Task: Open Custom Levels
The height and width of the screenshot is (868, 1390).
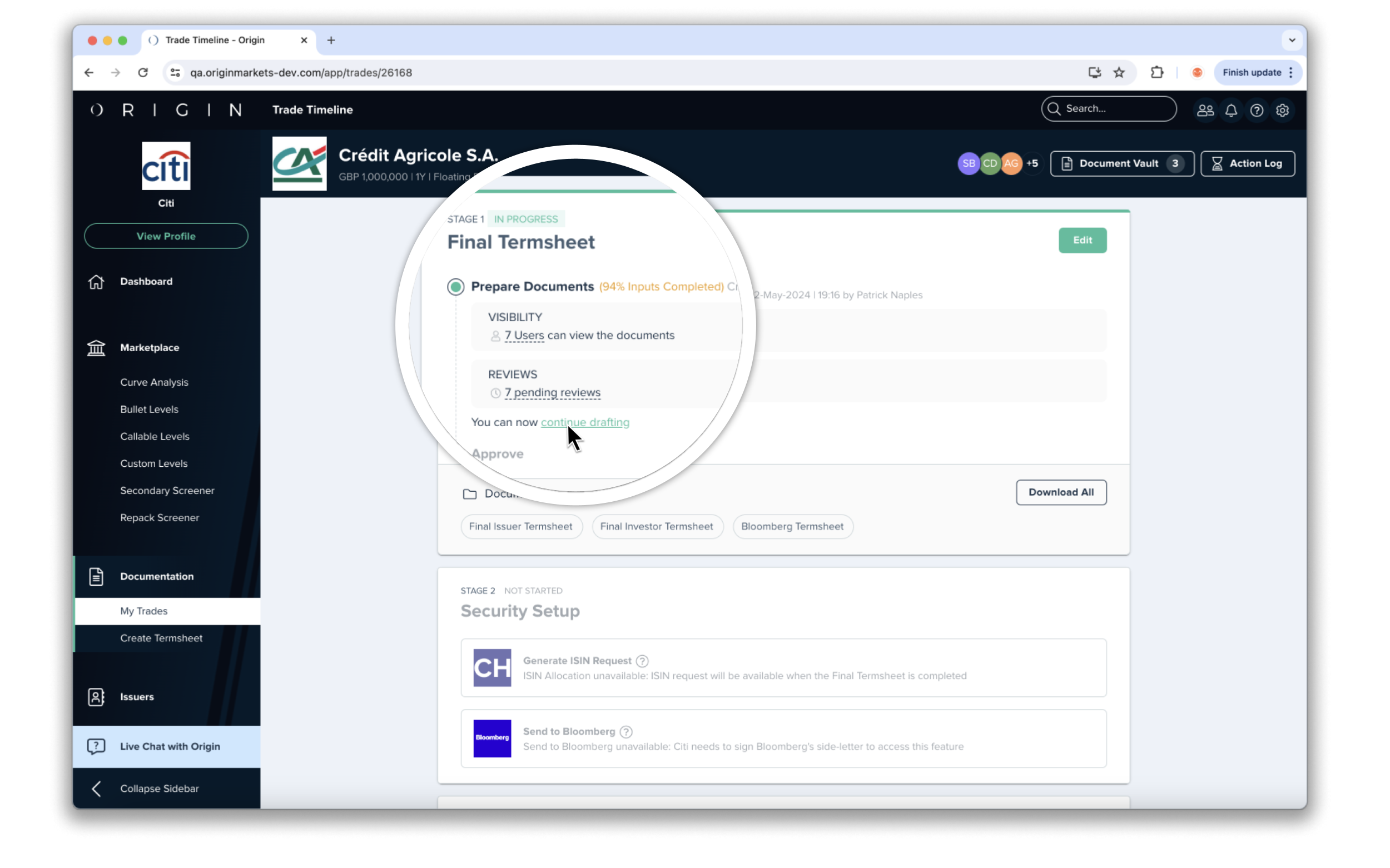Action: pos(153,463)
